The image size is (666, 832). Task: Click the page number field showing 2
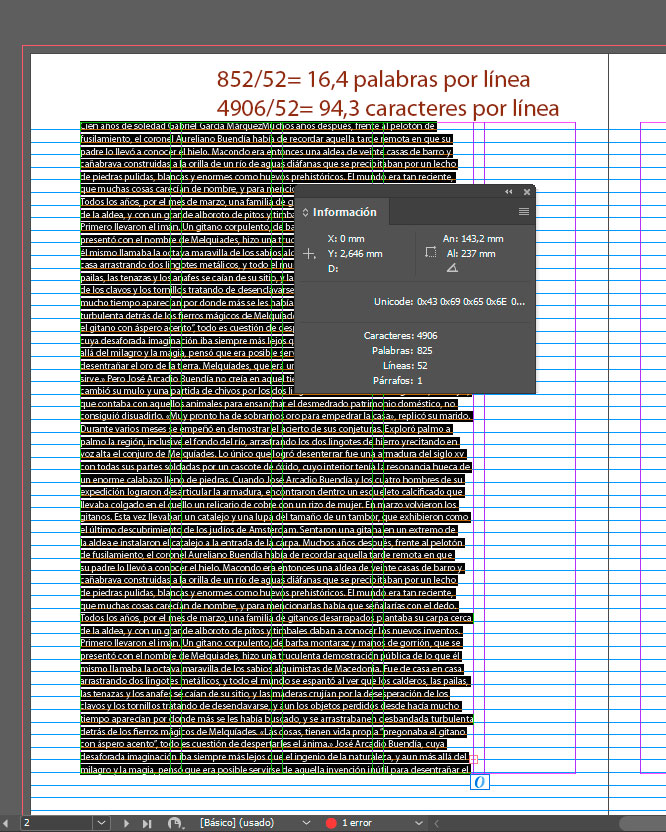(55, 822)
